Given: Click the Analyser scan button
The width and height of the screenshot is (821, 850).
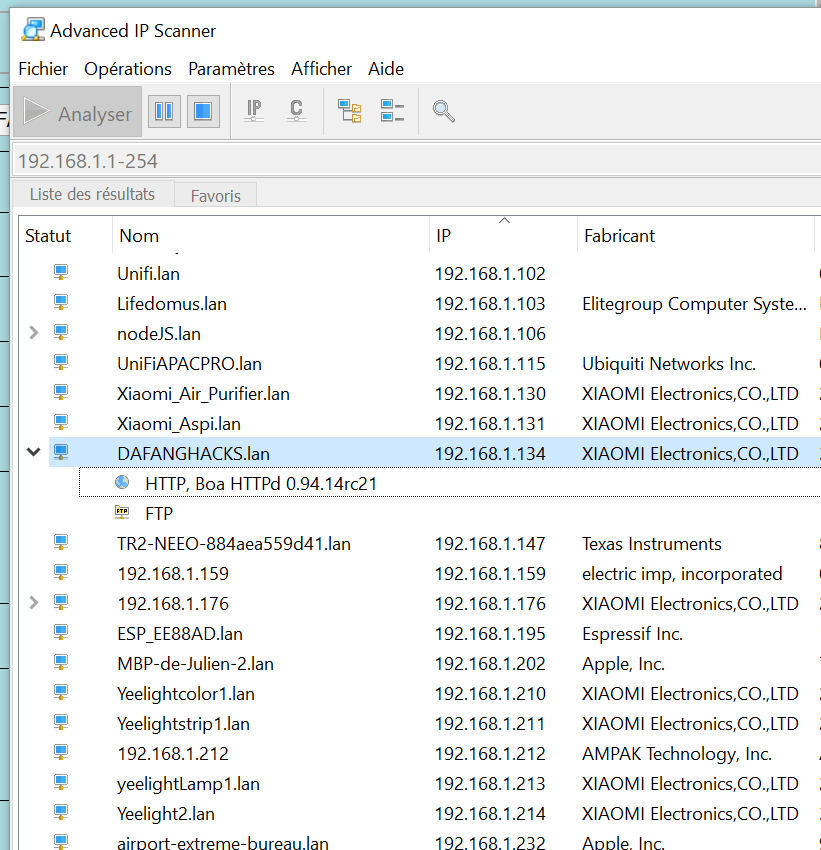Looking at the screenshot, I should tap(77, 112).
